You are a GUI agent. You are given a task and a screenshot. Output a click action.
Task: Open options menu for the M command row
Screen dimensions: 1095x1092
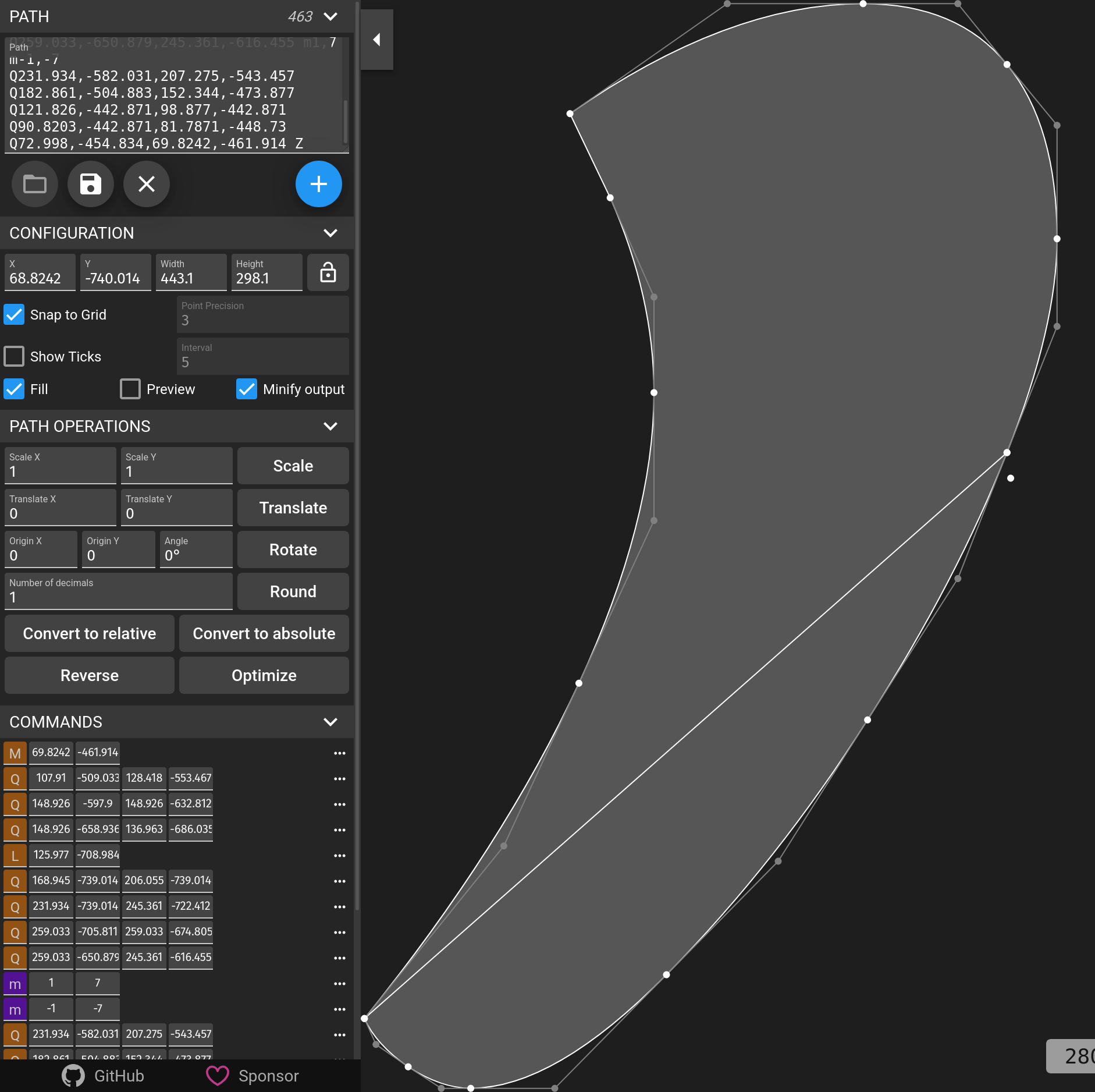(x=340, y=753)
